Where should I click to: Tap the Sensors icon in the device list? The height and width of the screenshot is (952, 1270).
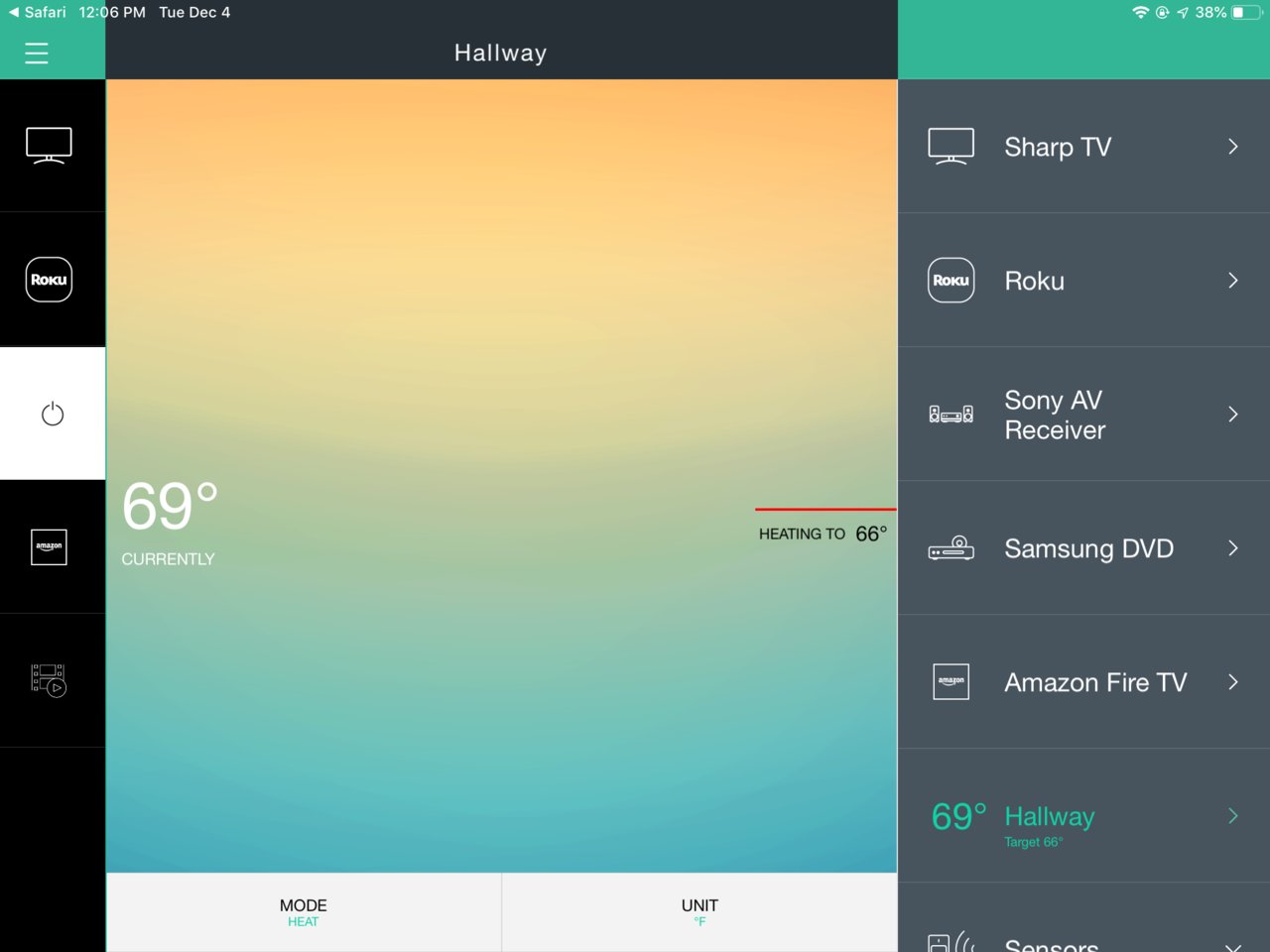coord(951,942)
